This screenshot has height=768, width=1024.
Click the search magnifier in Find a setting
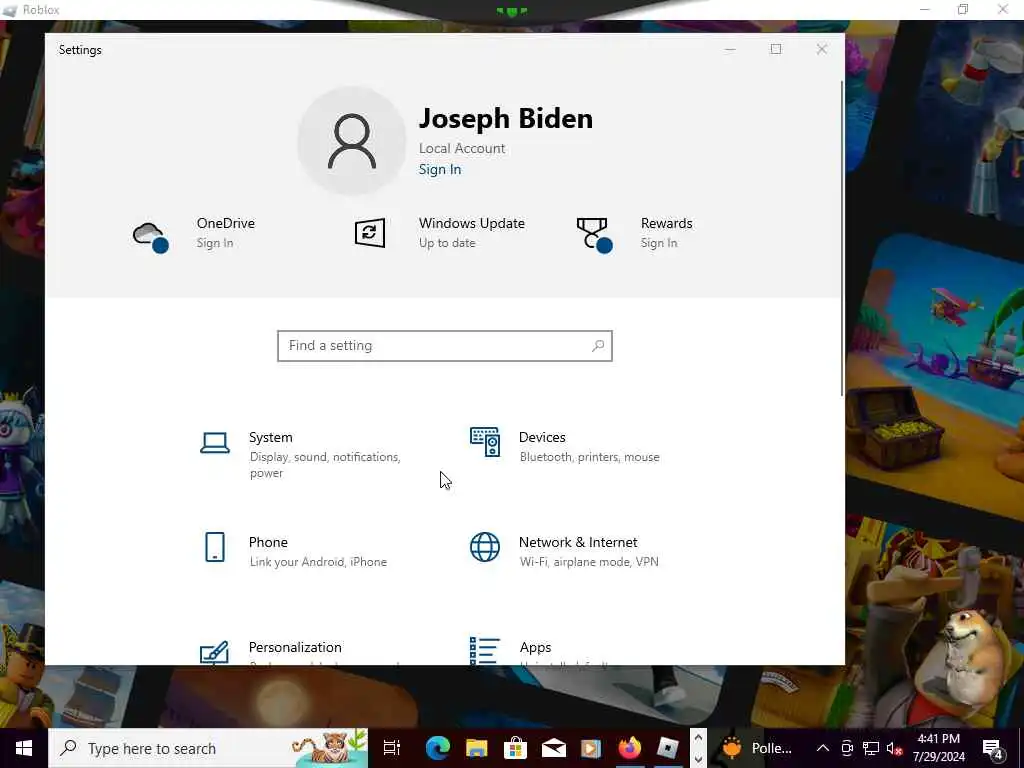point(598,345)
